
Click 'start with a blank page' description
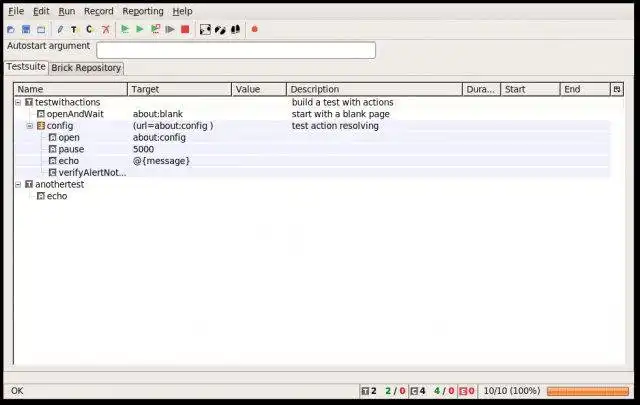[340, 114]
